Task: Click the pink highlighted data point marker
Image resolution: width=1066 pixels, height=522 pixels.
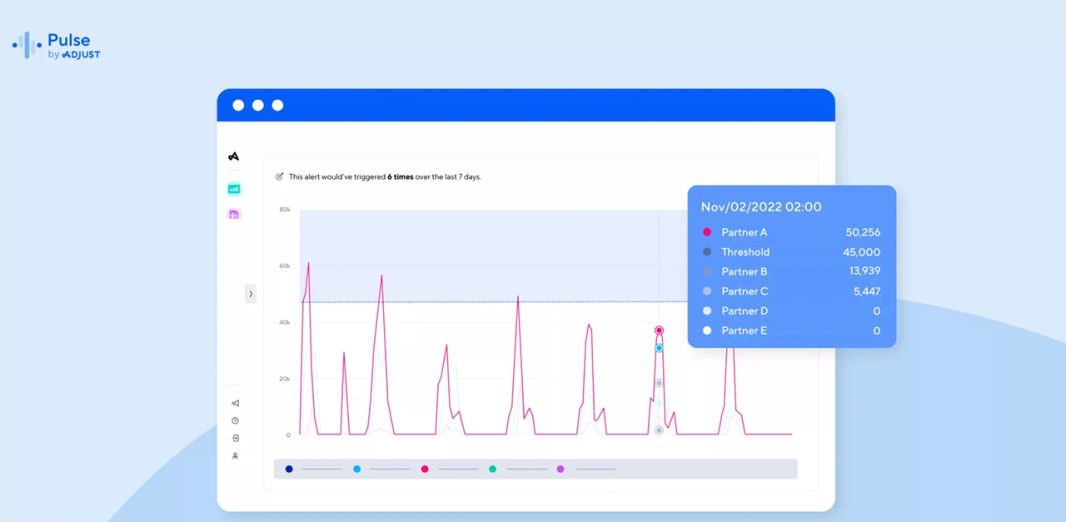Action: tap(659, 330)
